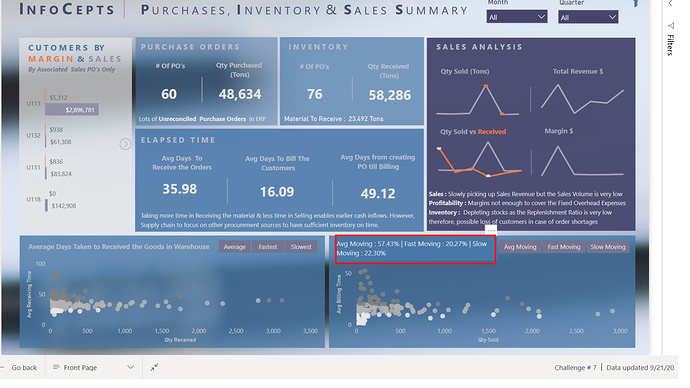Select the Fastest toggle button
This screenshot has width=690, height=388.
268,247
